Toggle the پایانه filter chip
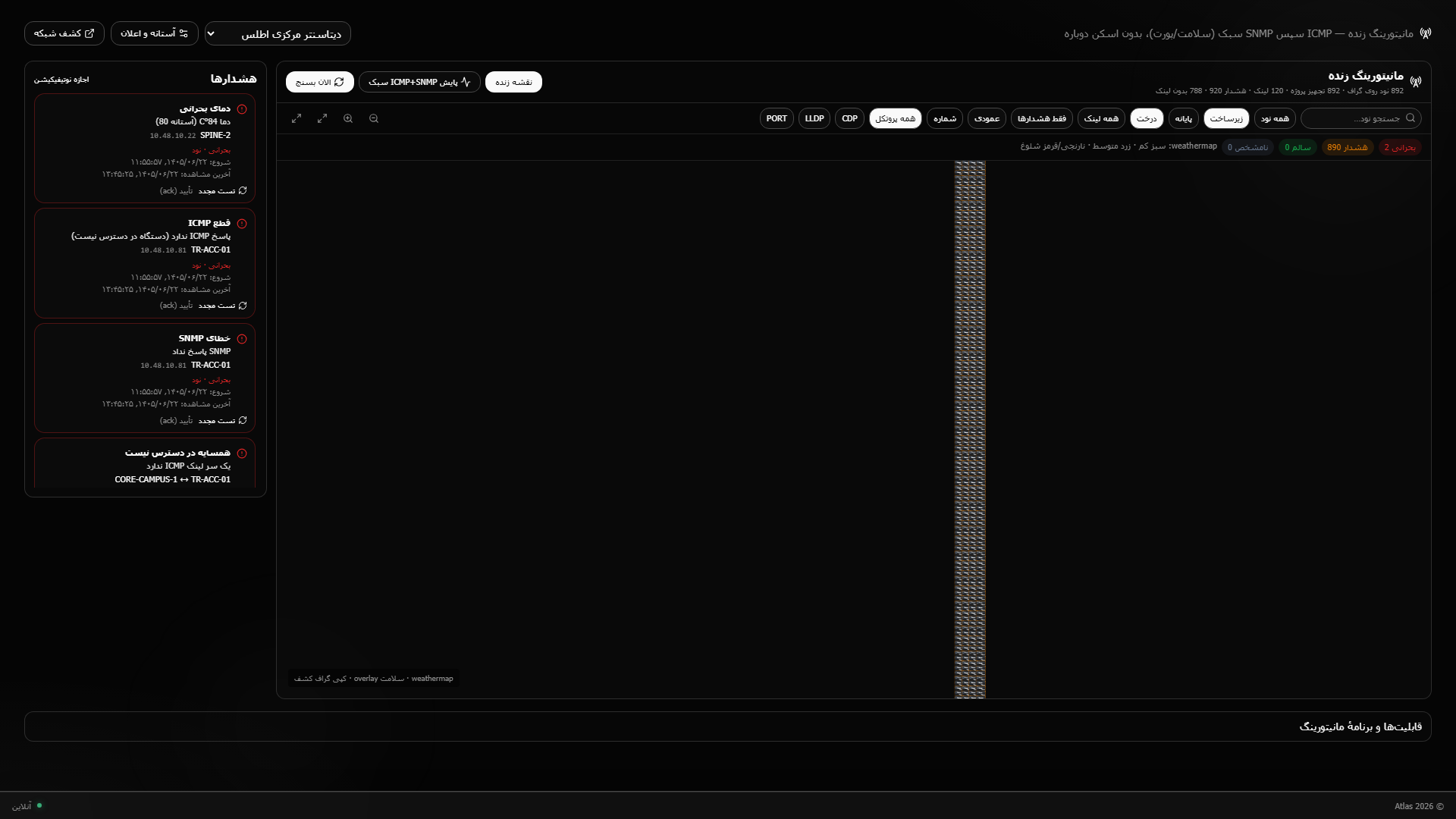This screenshot has width=1456, height=819. click(x=1183, y=118)
